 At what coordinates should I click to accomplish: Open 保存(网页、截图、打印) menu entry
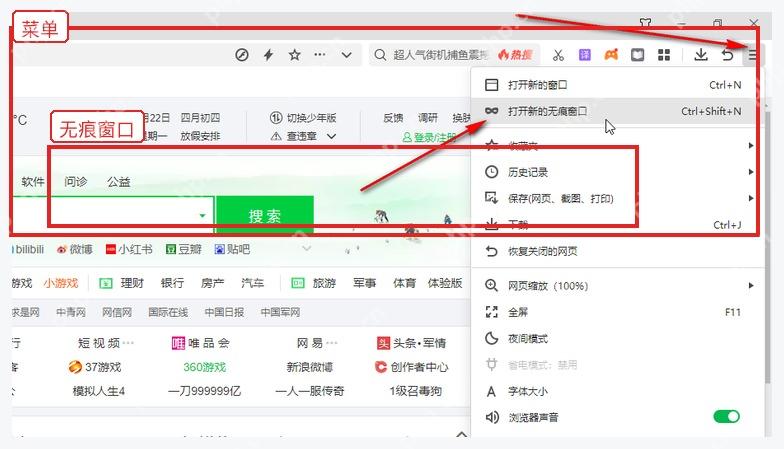618,198
